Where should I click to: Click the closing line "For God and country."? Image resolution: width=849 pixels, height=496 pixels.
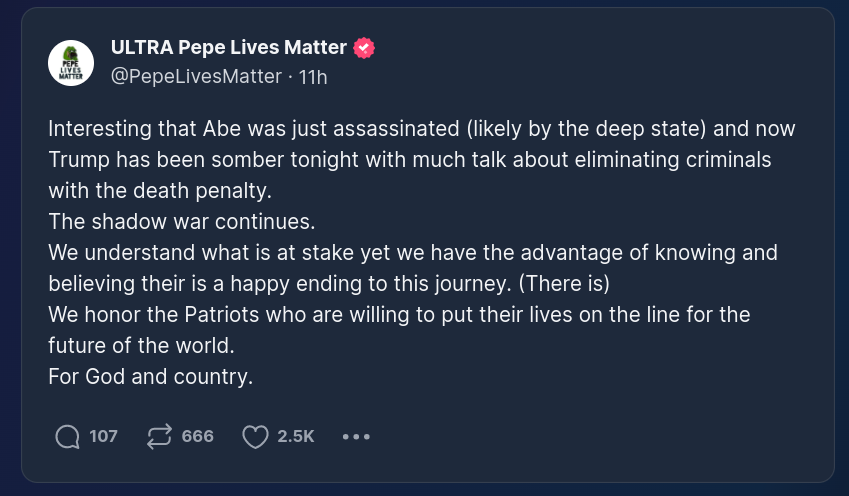pyautogui.click(x=150, y=377)
